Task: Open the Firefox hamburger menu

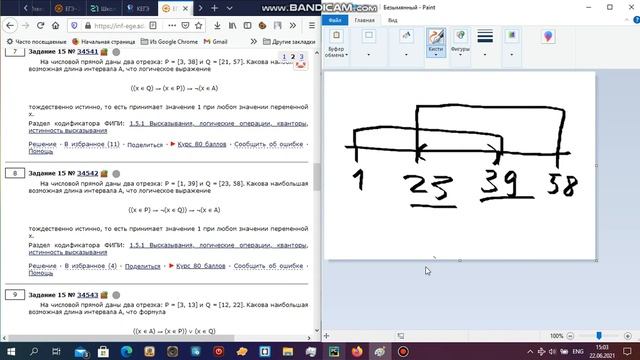Action: pyautogui.click(x=312, y=25)
